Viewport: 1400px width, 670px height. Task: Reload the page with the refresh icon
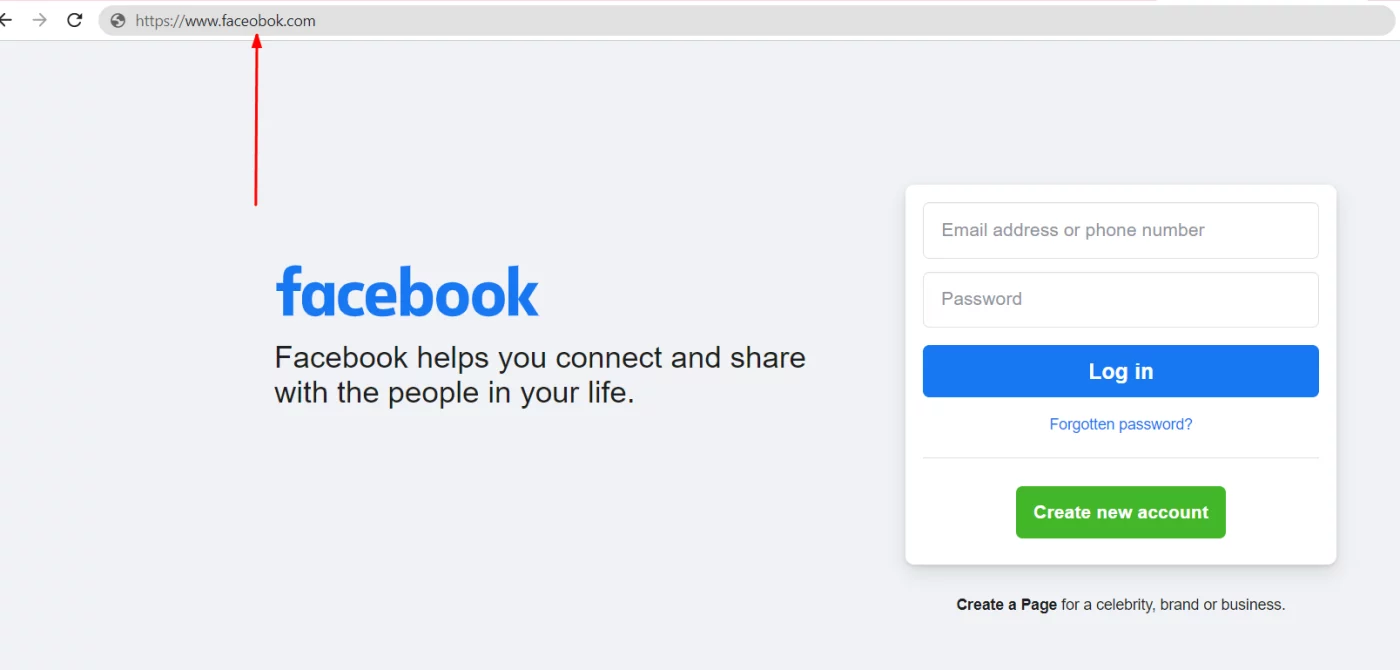pyautogui.click(x=74, y=20)
